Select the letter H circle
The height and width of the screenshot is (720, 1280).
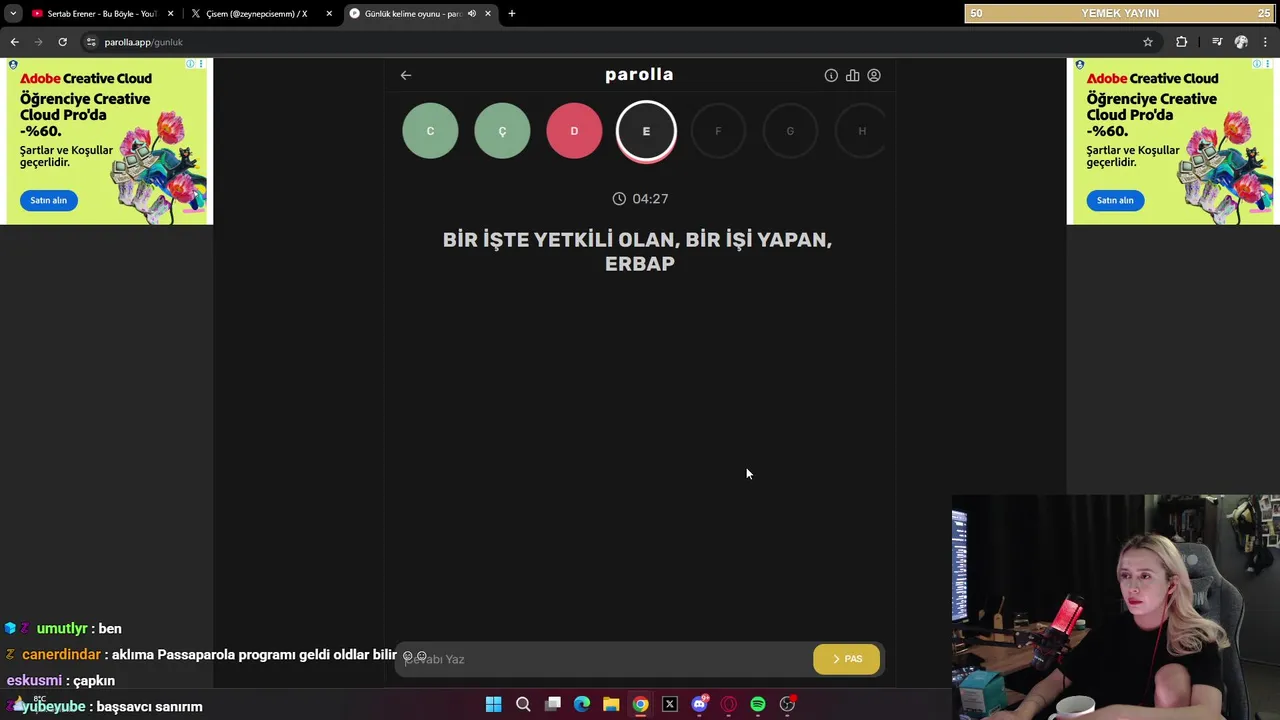point(860,131)
